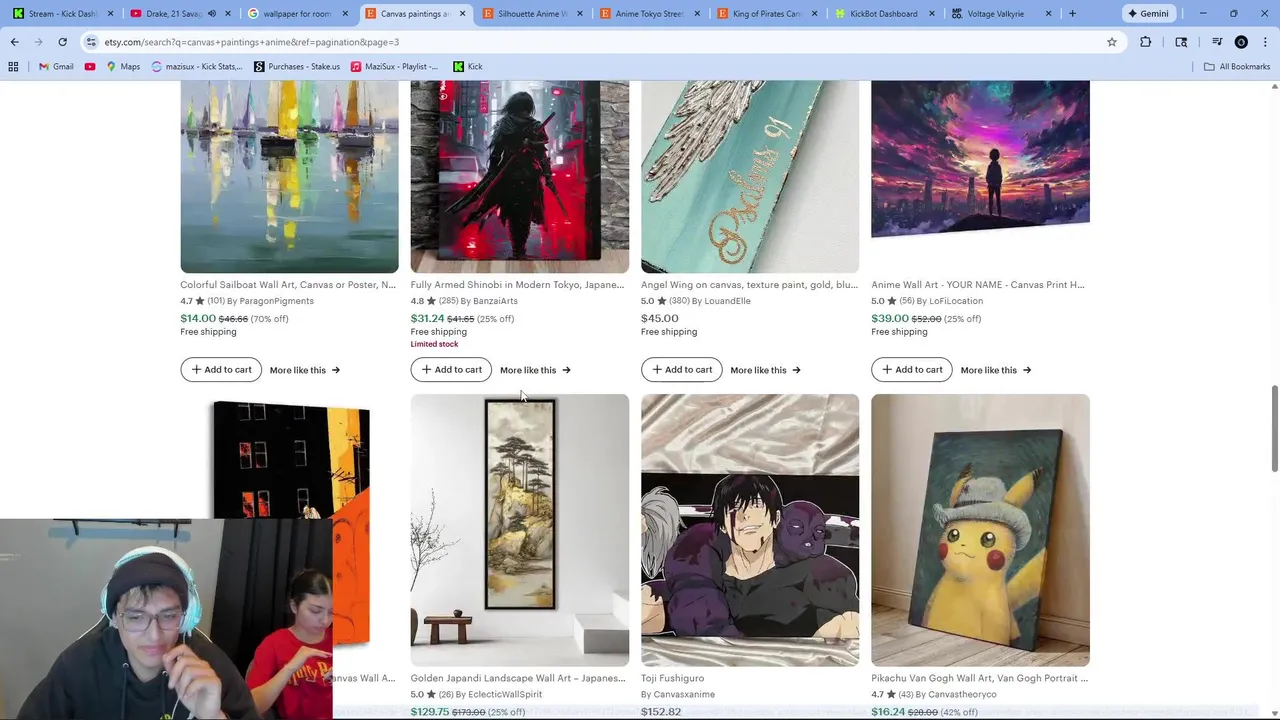Open the Pikachu Van Gogh painting image

[x=980, y=530]
